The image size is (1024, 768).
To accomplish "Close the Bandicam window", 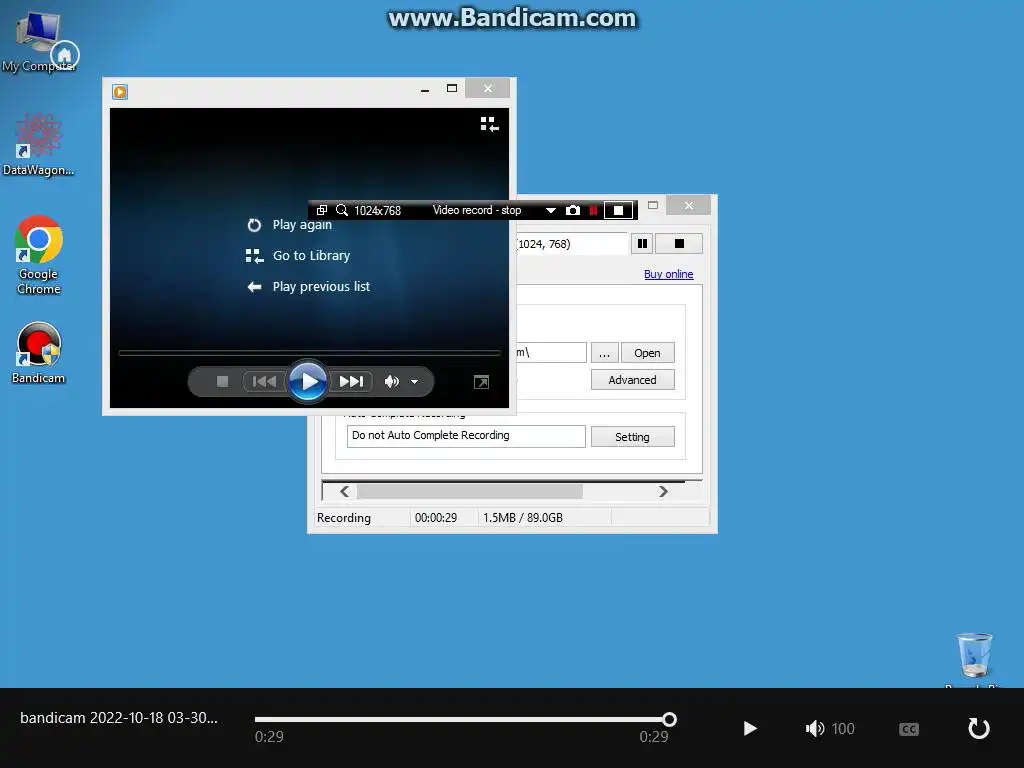I will click(x=688, y=205).
